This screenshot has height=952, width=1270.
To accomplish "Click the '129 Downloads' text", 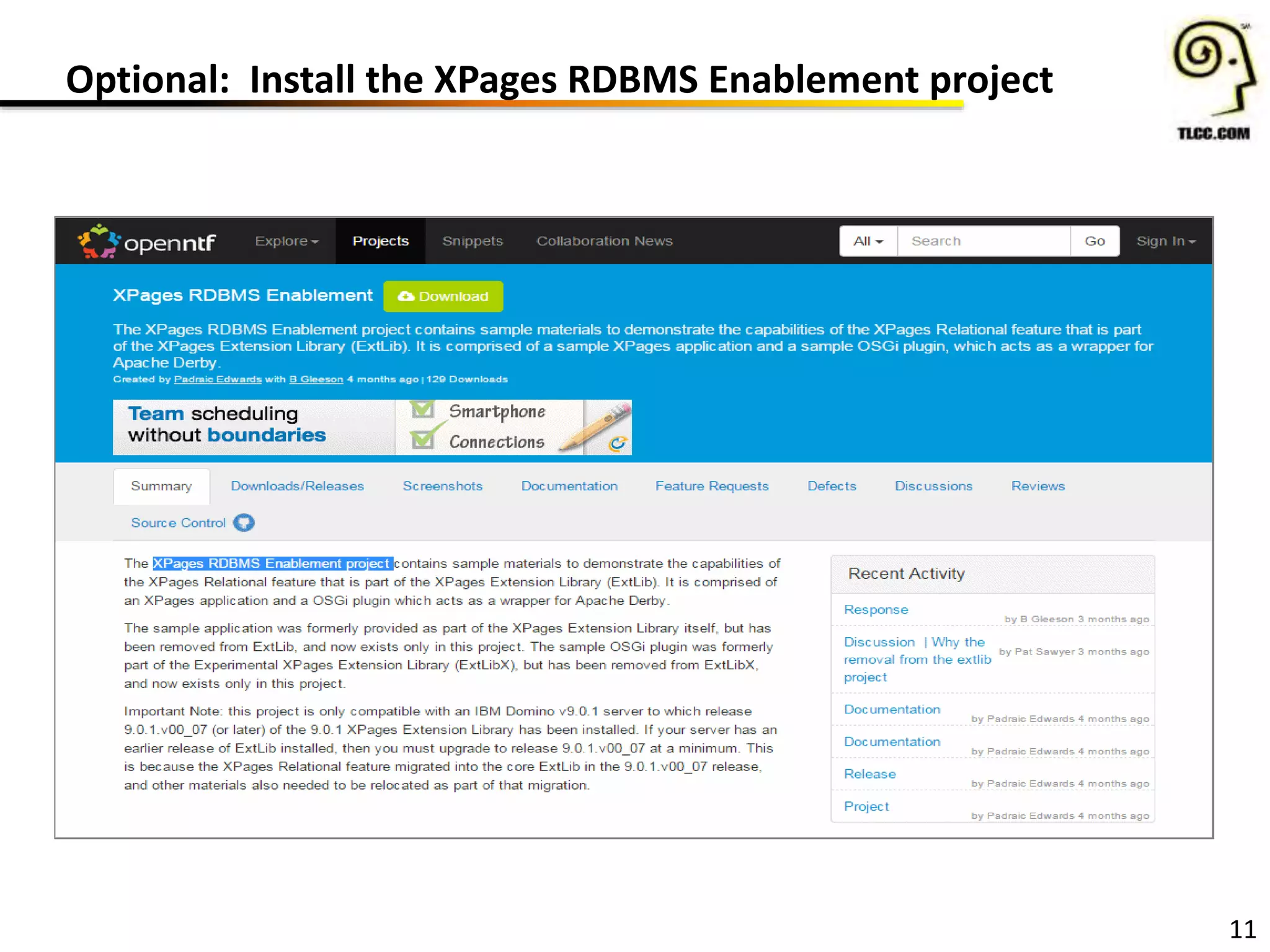I will [467, 379].
